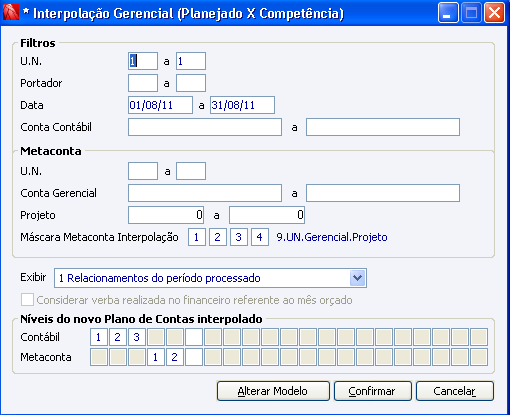Click the Máscara Metaconta Interpolação label
Viewport: 510px width, 415px height.
[99, 237]
